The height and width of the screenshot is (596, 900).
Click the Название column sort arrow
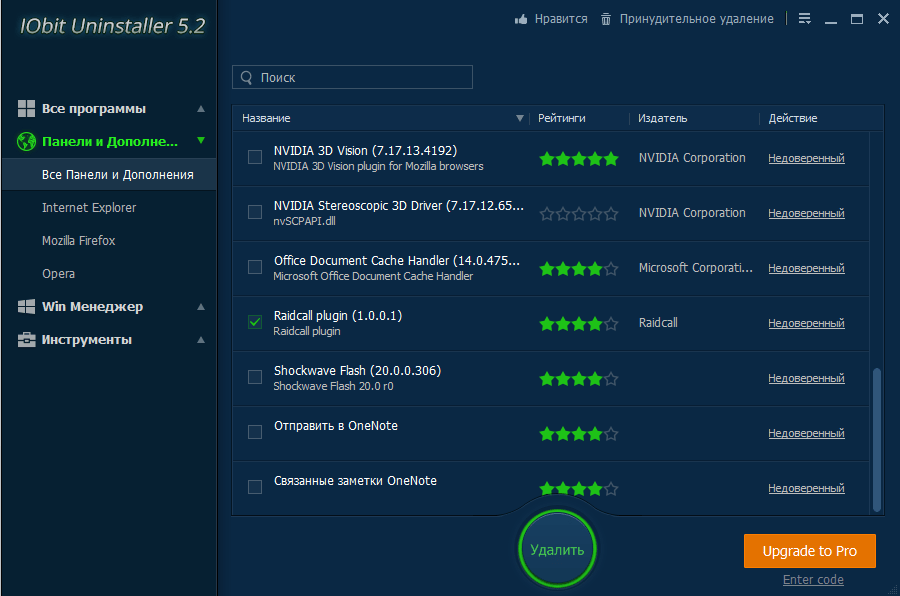click(519, 118)
